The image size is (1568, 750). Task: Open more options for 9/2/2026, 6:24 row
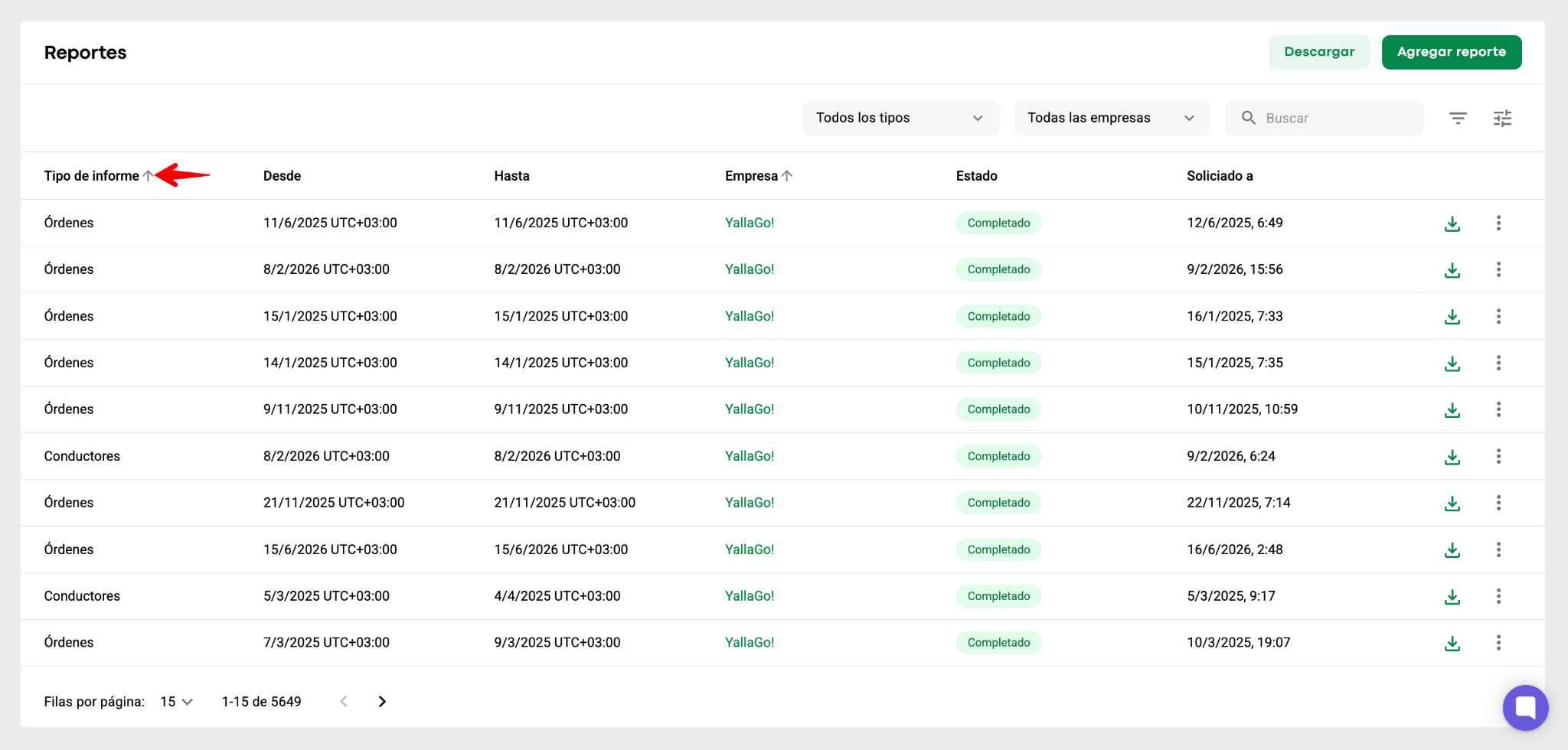(x=1498, y=456)
